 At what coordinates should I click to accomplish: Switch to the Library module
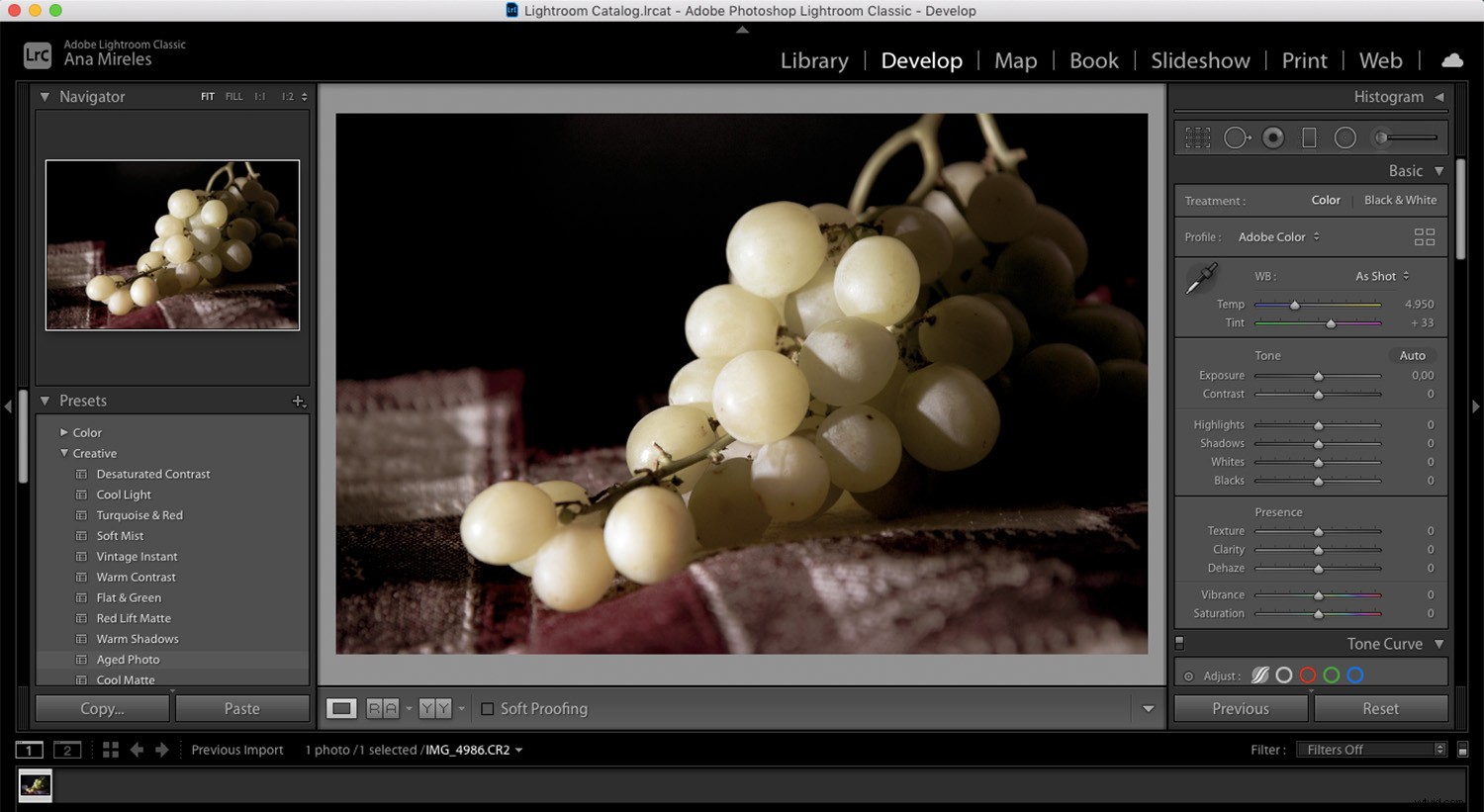click(813, 60)
